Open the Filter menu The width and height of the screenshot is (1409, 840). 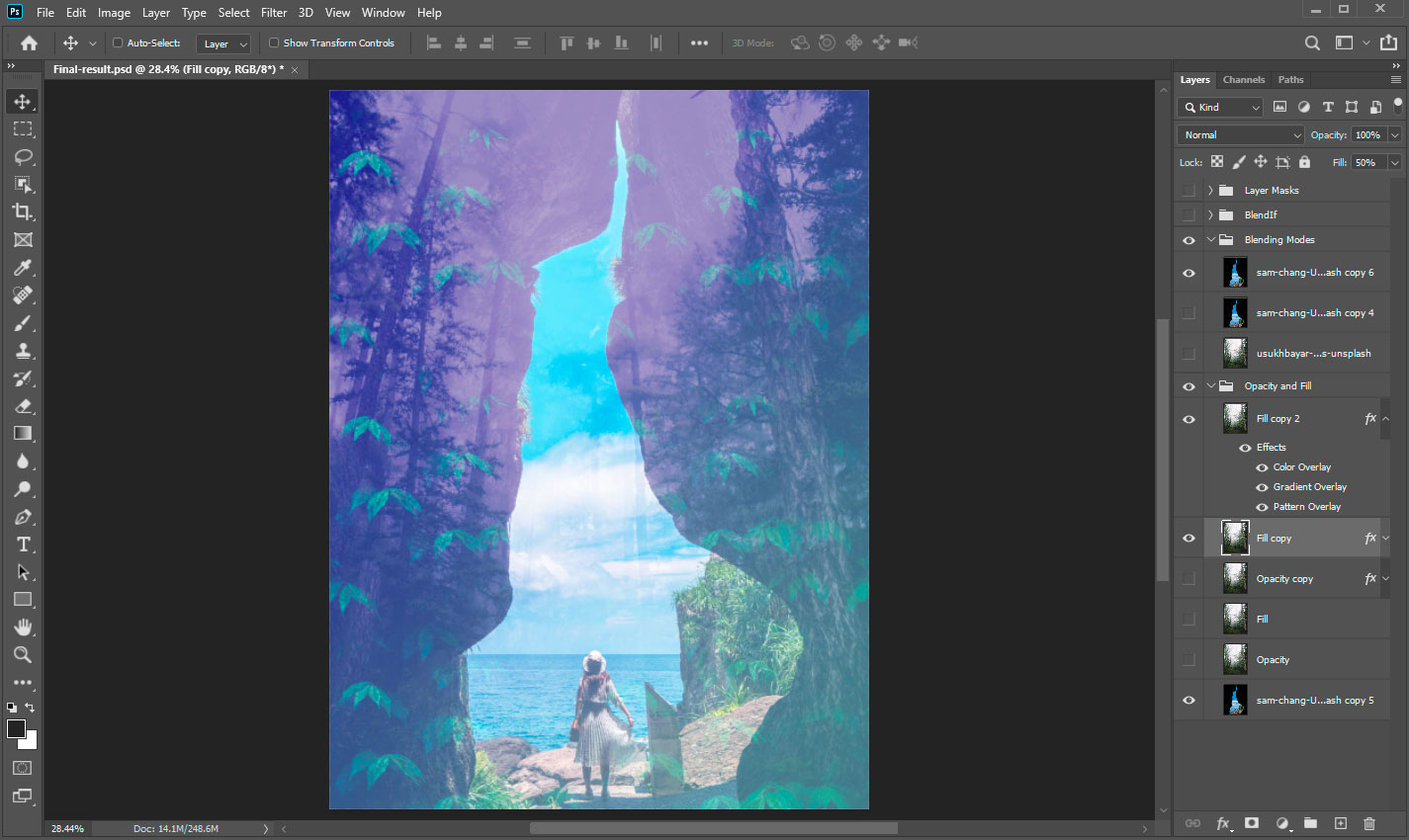(x=274, y=13)
